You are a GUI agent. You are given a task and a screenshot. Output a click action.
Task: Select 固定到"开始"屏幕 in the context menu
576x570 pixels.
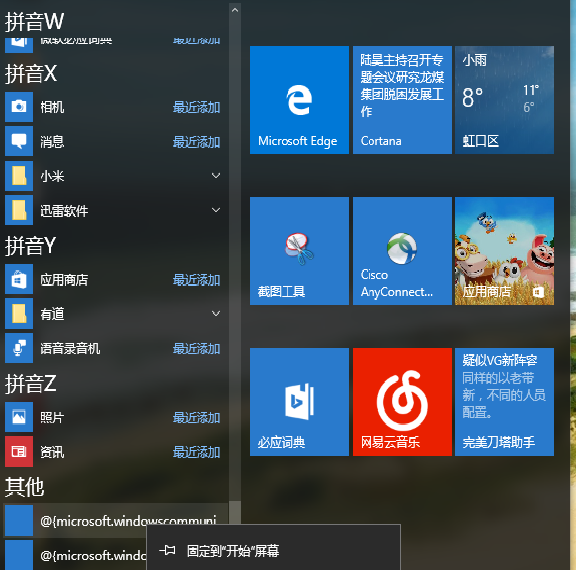[273, 551]
